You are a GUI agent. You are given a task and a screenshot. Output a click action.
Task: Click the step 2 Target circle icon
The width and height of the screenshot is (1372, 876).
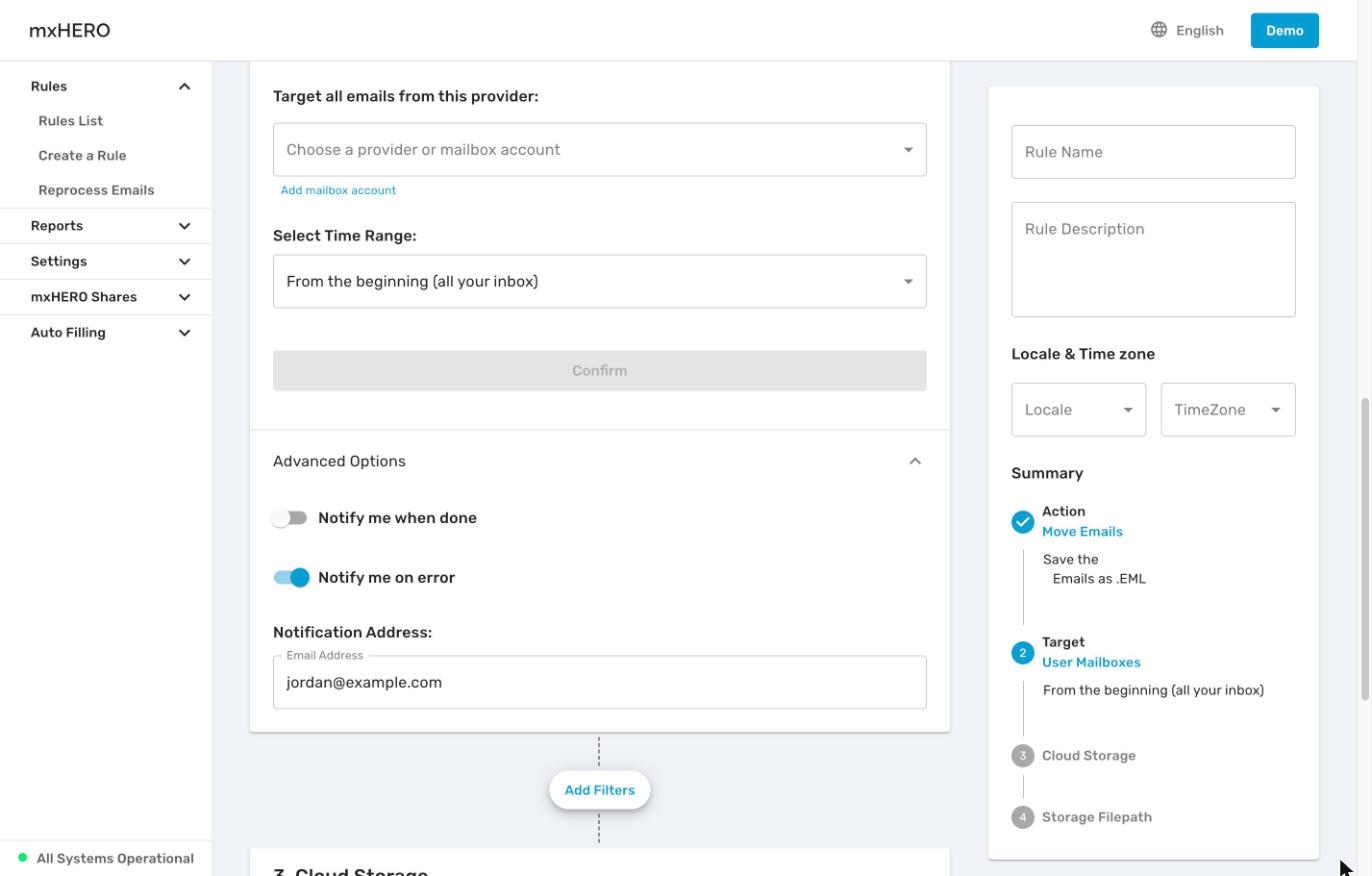[x=1022, y=653]
